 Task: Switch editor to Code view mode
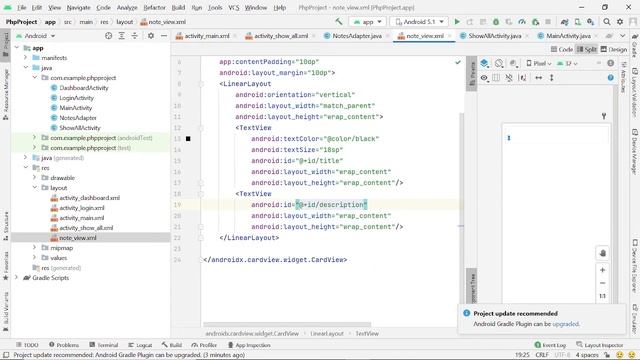point(562,49)
